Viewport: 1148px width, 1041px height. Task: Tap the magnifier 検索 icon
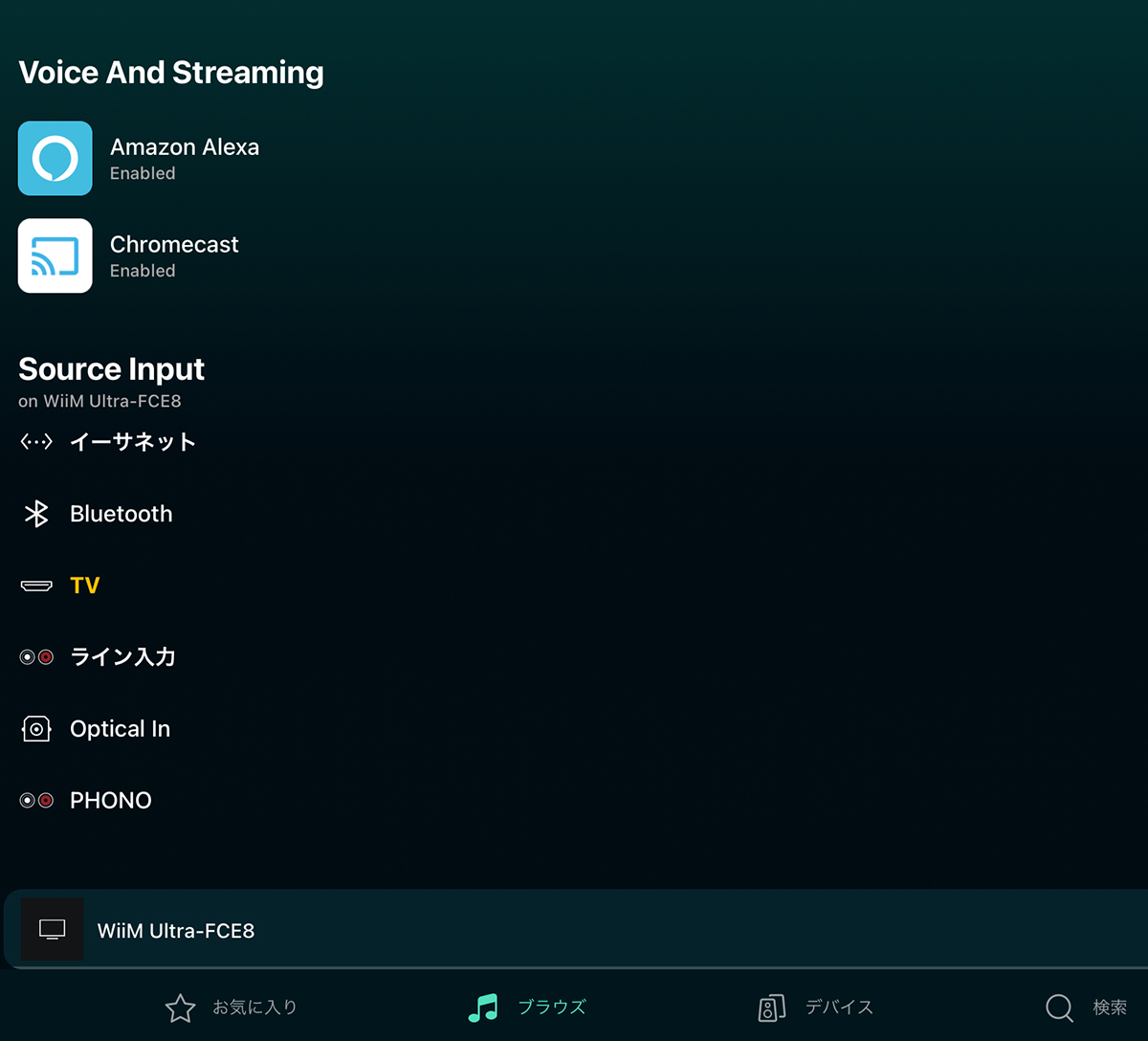[1059, 1008]
